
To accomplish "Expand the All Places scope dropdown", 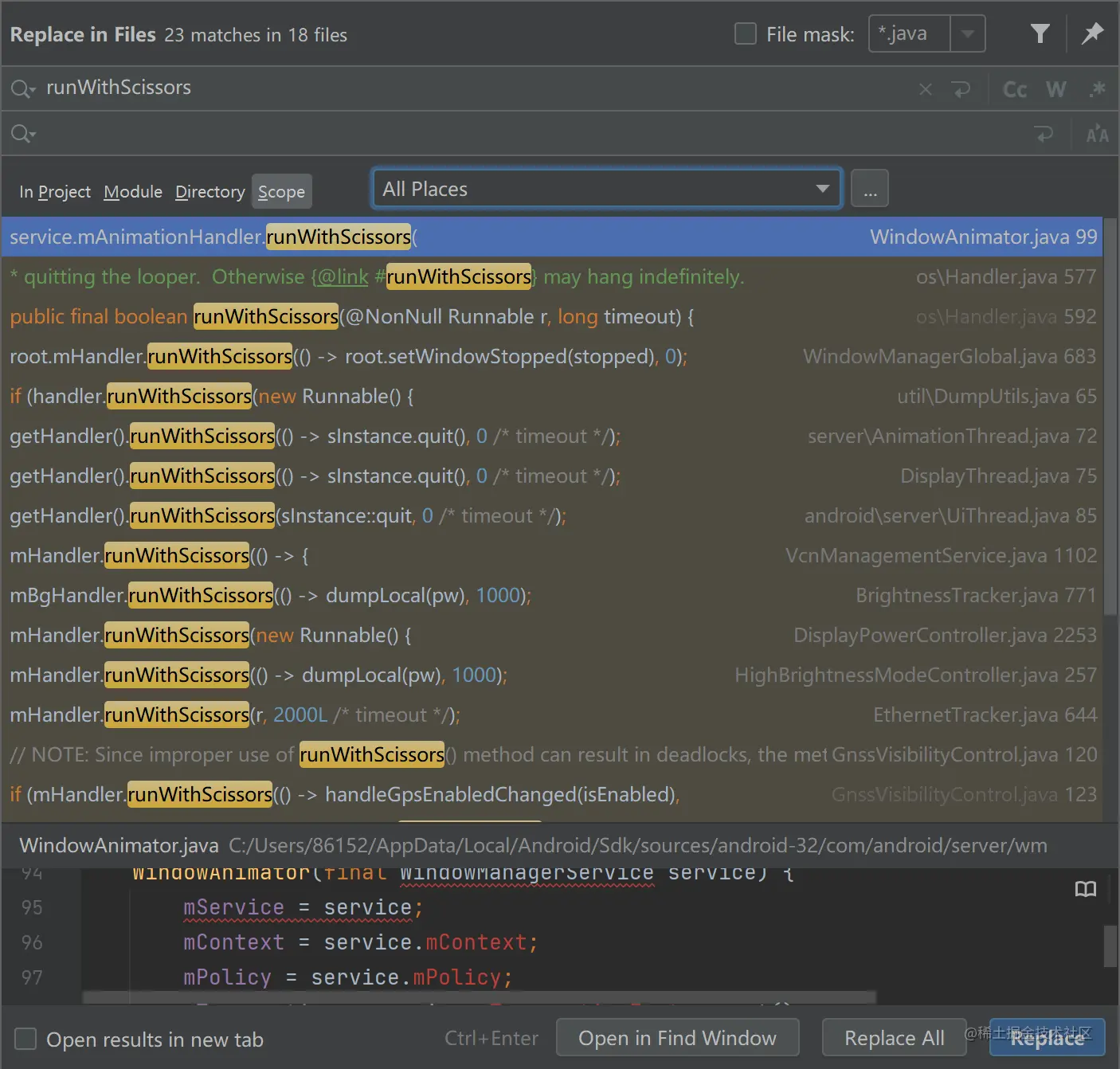I will pos(822,189).
